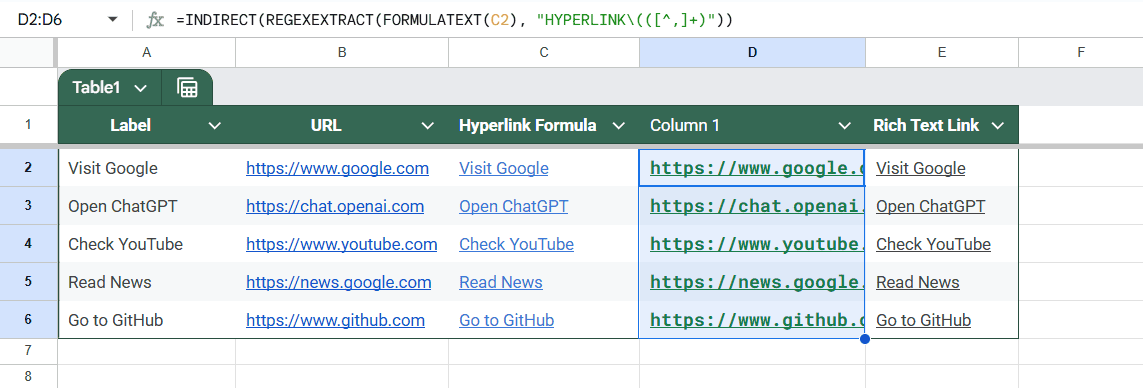Open the URL column header dropdown
Screen dimensions: 1143x388
click(428, 125)
